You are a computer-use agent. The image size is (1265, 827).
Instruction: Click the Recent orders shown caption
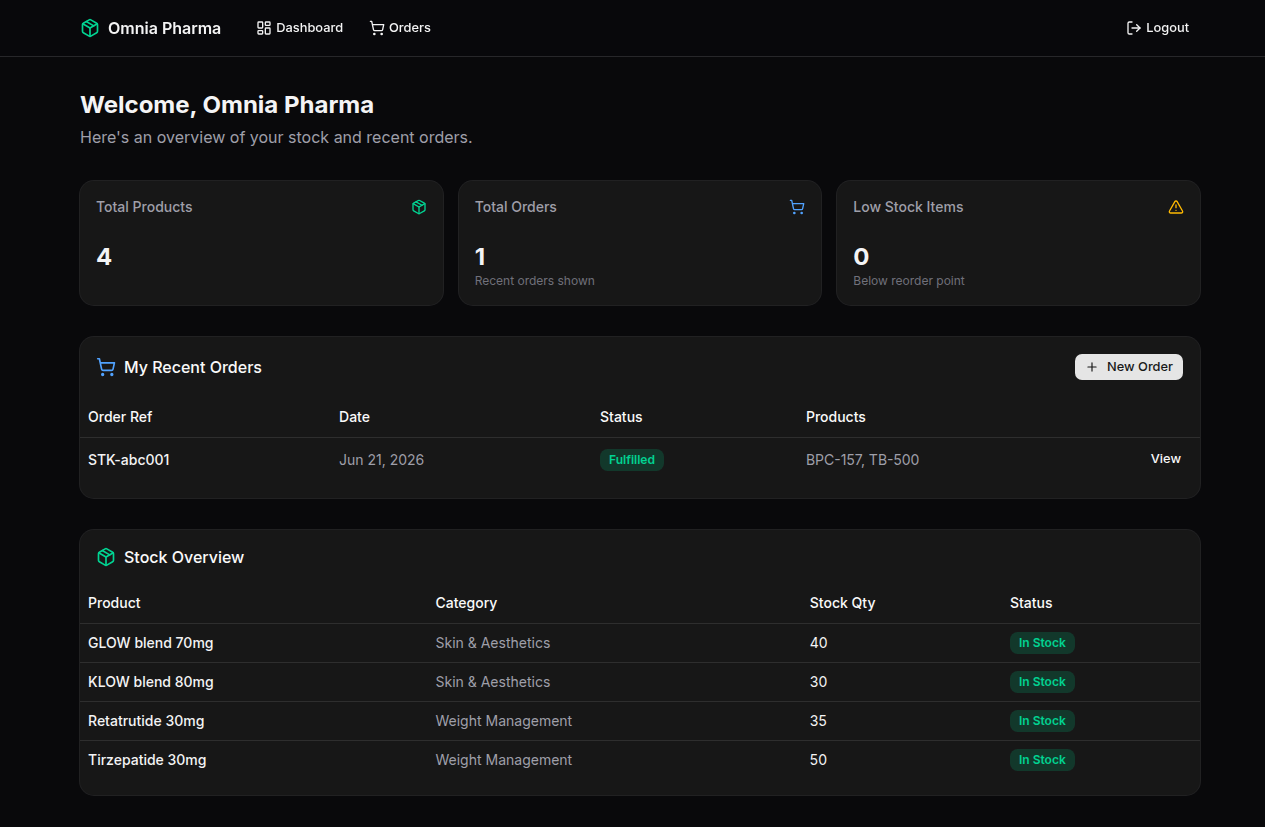coord(535,281)
